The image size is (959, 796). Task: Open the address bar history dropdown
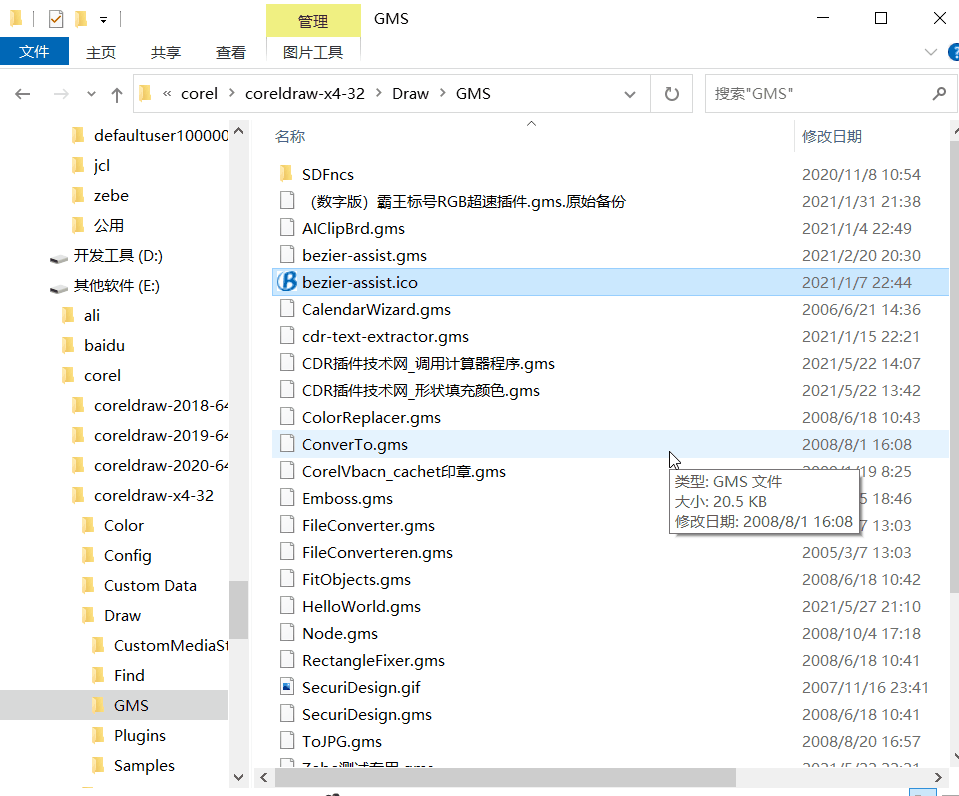pos(630,94)
